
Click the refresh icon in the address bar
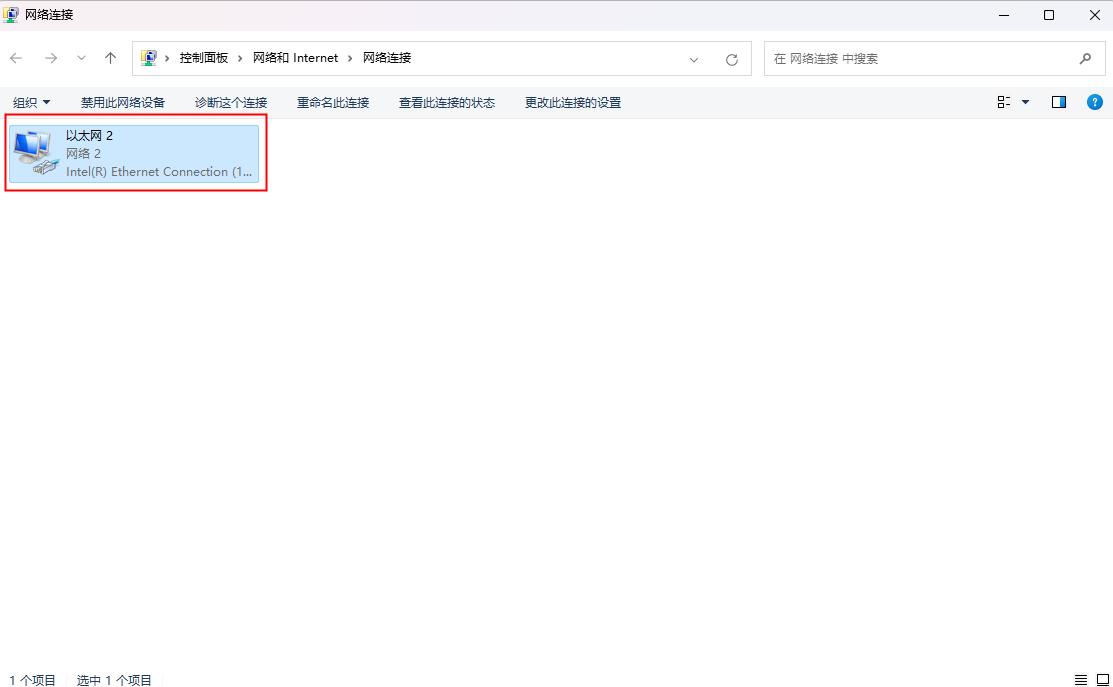pos(729,58)
